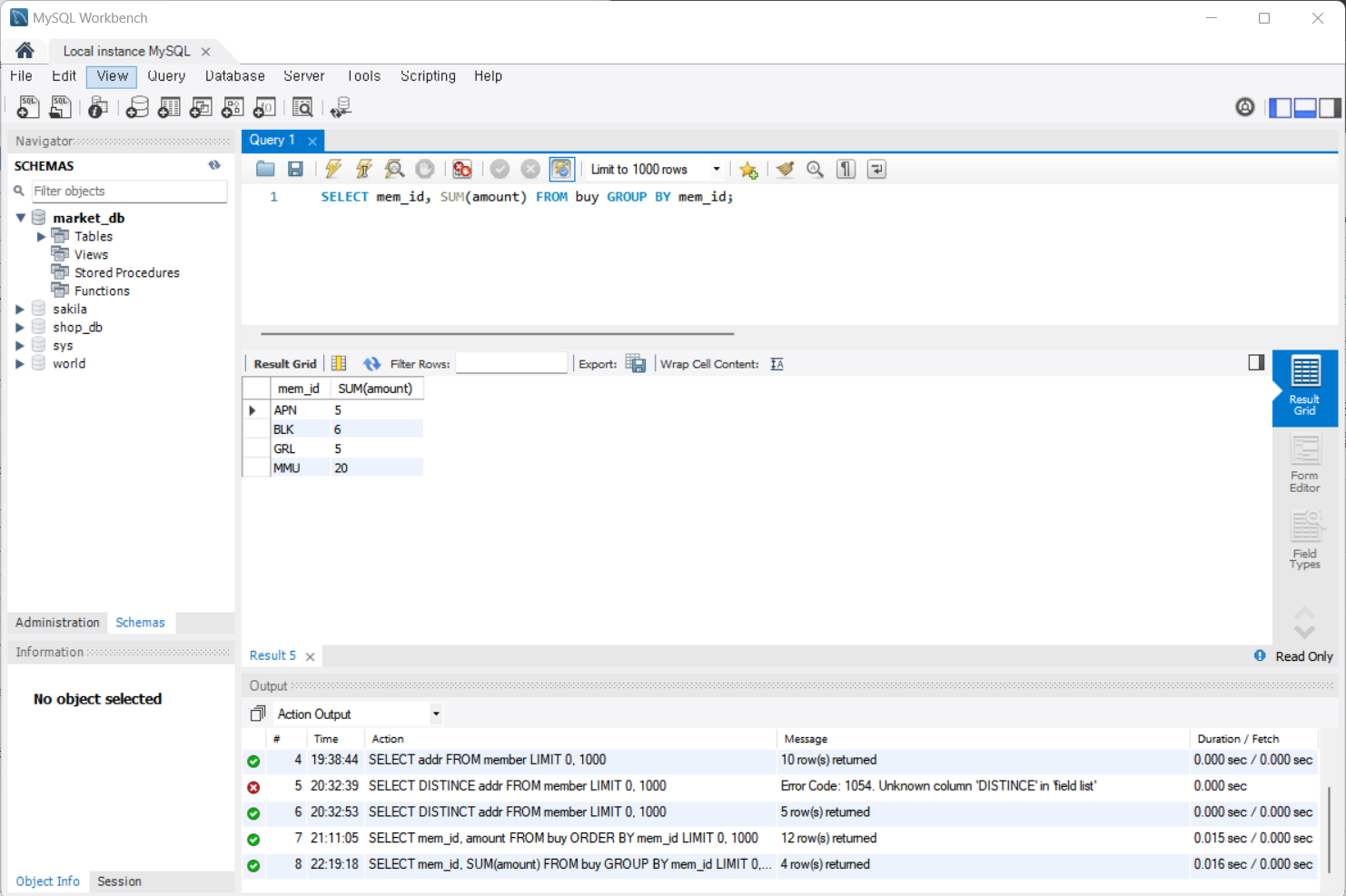
Task: Select the Stored Procedures tree item
Action: click(x=127, y=273)
